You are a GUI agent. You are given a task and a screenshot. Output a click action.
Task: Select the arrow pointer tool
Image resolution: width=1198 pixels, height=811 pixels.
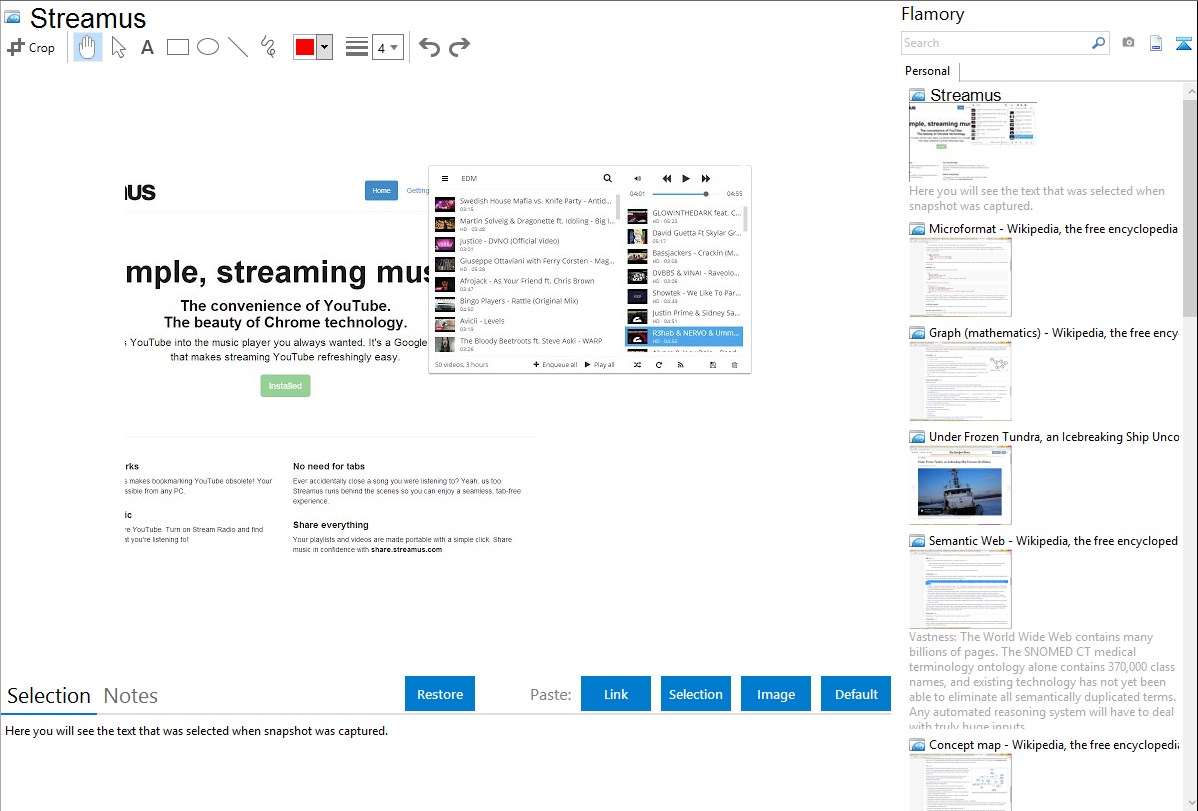118,47
